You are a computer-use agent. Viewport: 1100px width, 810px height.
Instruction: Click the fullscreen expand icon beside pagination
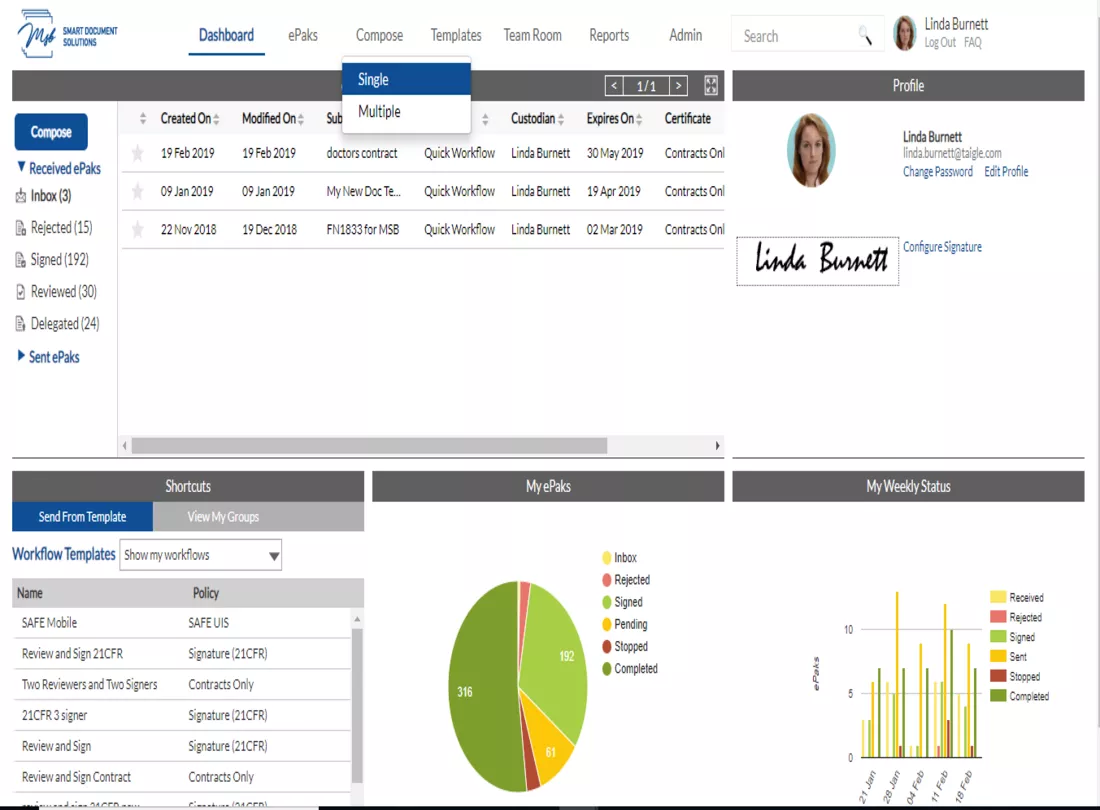(711, 86)
